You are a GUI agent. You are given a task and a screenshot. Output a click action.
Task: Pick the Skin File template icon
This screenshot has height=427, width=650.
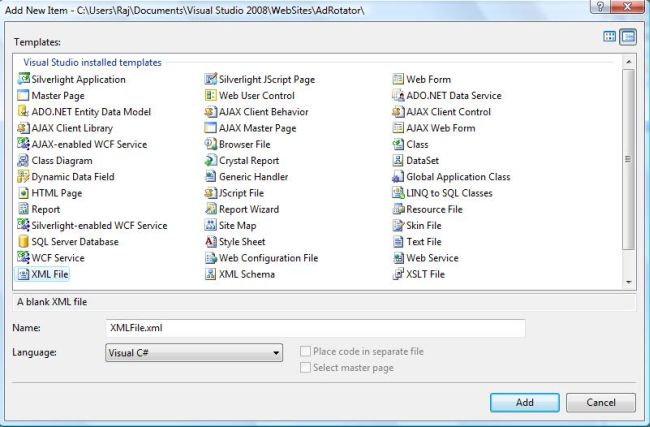point(398,225)
